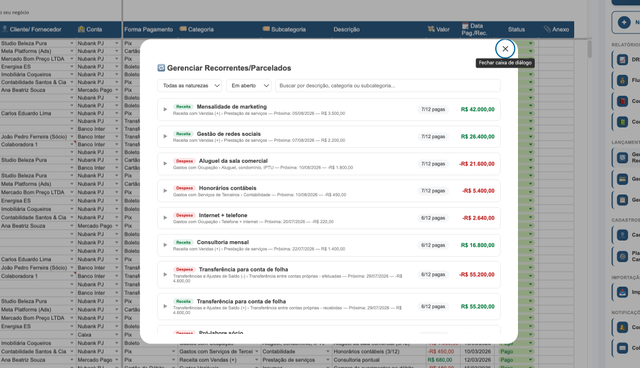Click the R$ 16.800,00 total amount

478,245
